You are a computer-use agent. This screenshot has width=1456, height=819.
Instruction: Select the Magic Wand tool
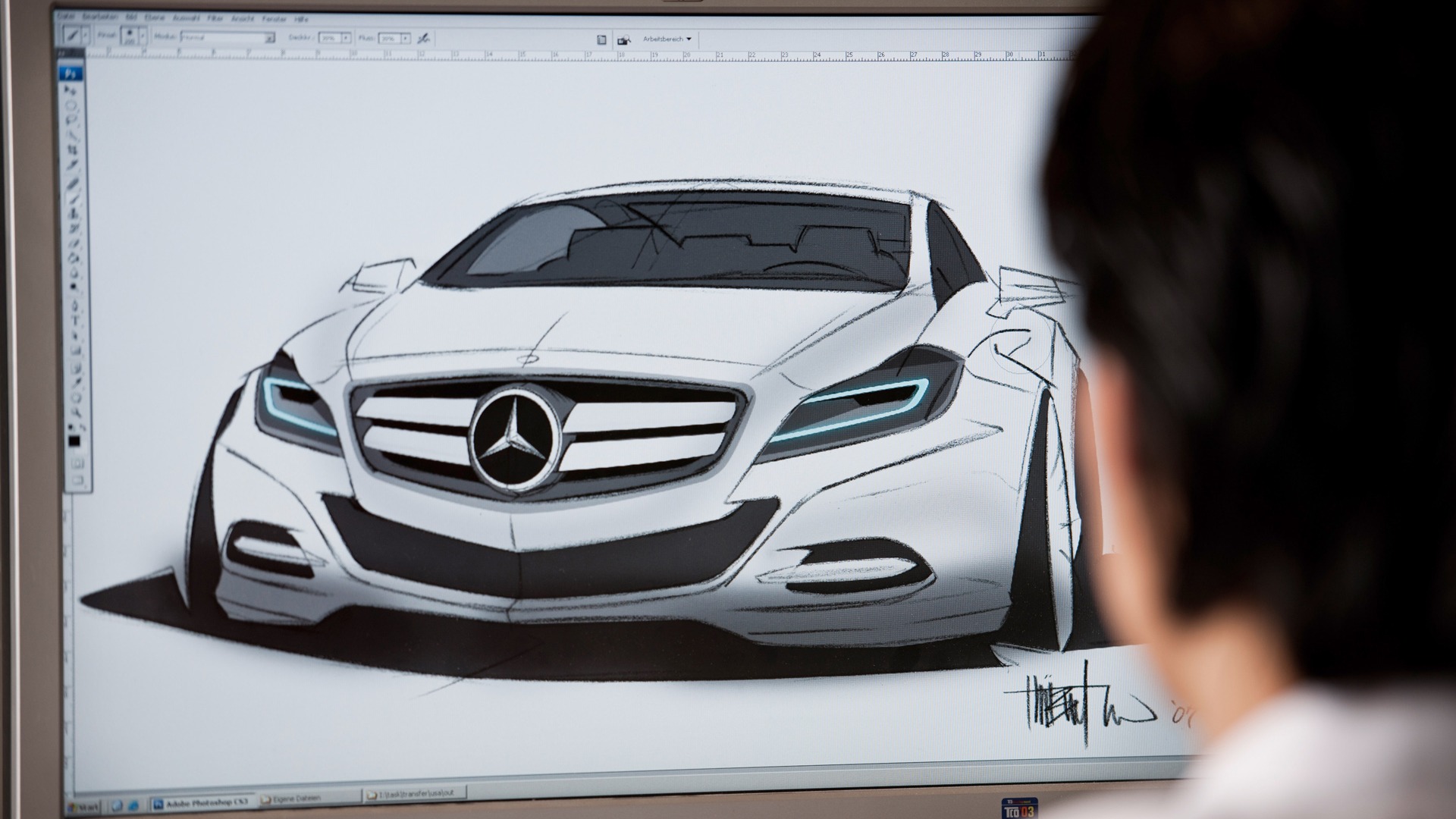72,134
